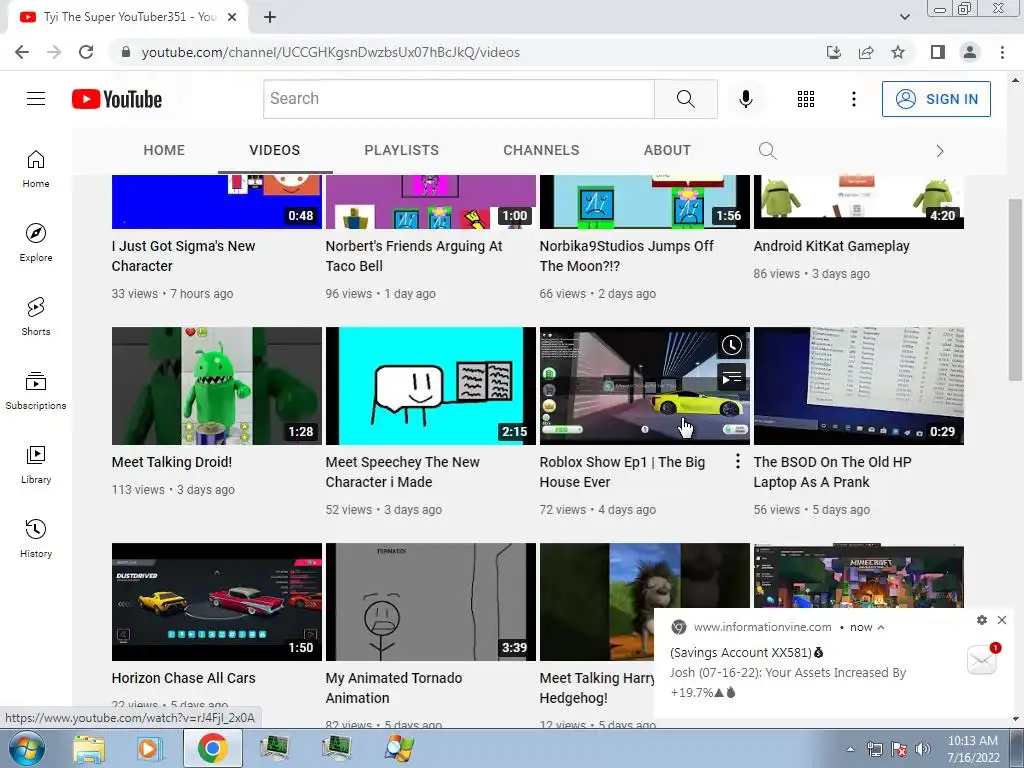Collapse notification with caret next to now
The image size is (1024, 768).
click(881, 627)
